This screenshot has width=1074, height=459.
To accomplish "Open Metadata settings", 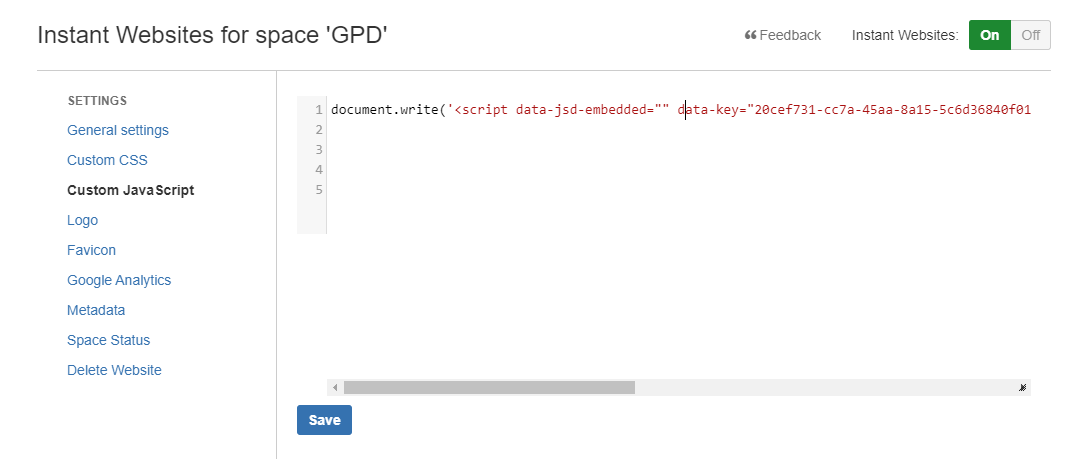I will [96, 310].
